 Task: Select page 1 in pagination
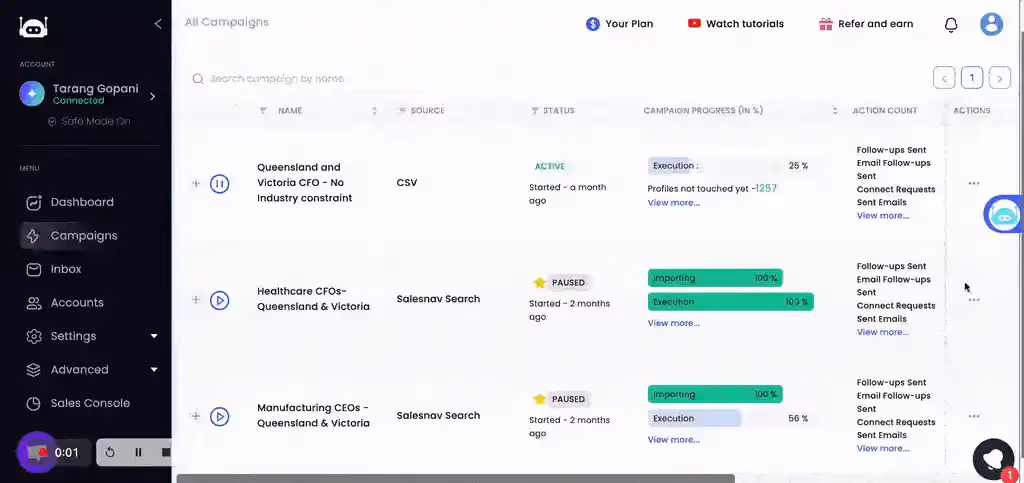[972, 78]
